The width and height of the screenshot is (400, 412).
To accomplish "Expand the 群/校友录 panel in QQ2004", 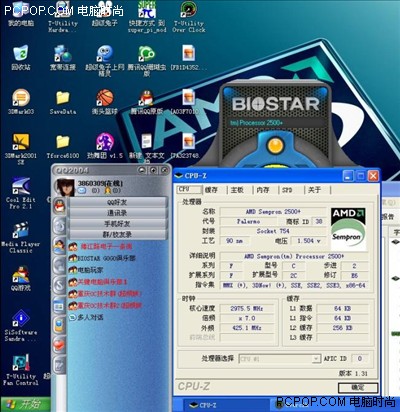I will tap(117, 234).
